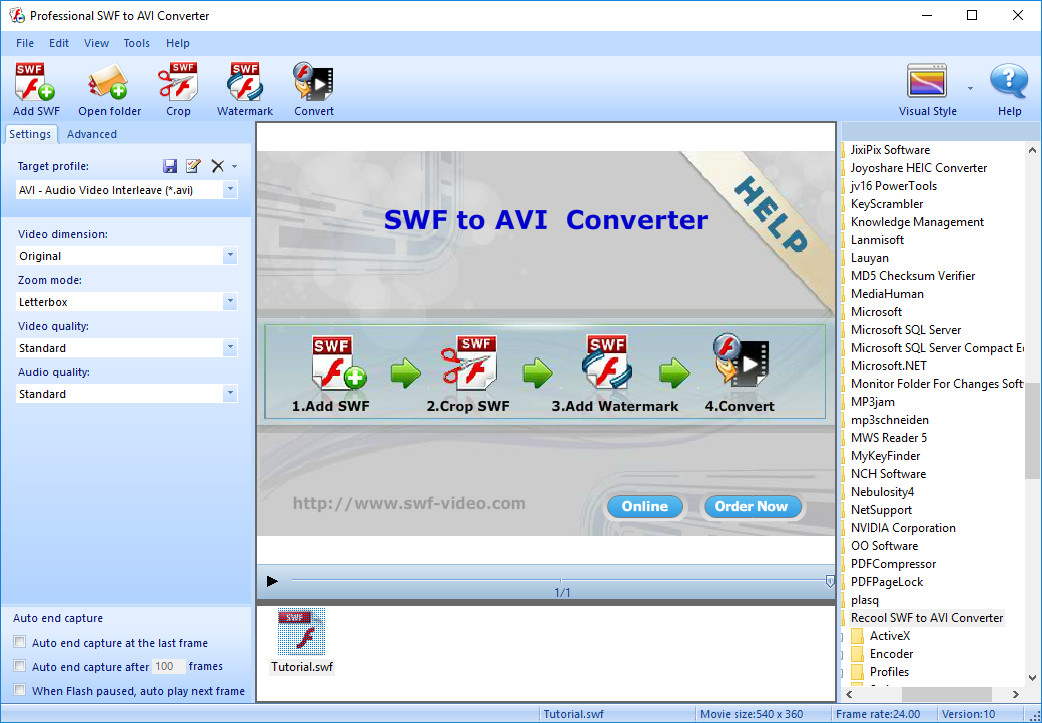The image size is (1042, 723).
Task: Open the Audio quality dropdown
Action: pos(230,393)
